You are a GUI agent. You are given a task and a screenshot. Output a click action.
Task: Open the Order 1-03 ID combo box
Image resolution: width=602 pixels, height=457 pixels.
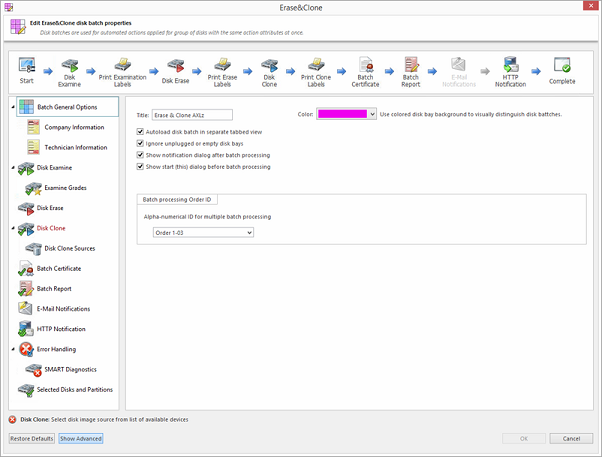(203, 232)
